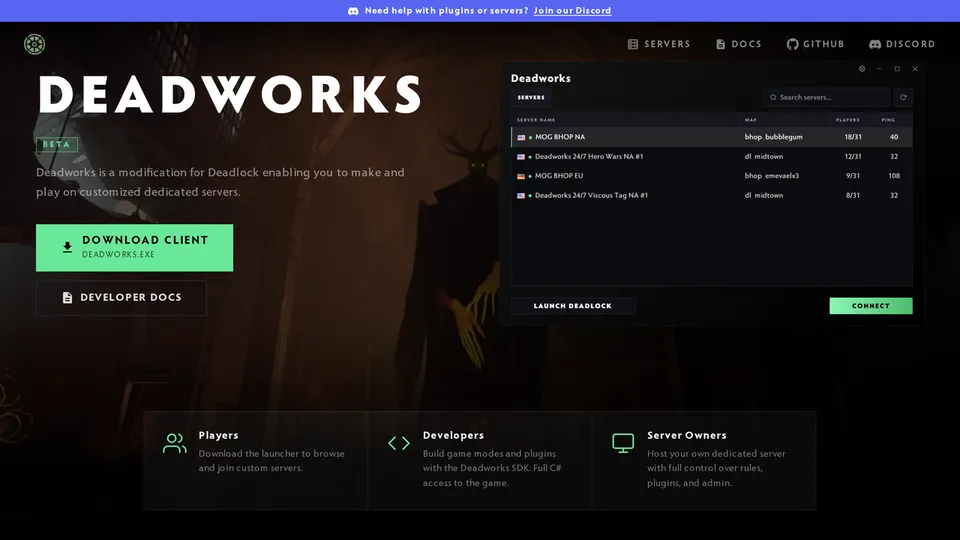Click the server list icon in Servers nav

pyautogui.click(x=633, y=44)
